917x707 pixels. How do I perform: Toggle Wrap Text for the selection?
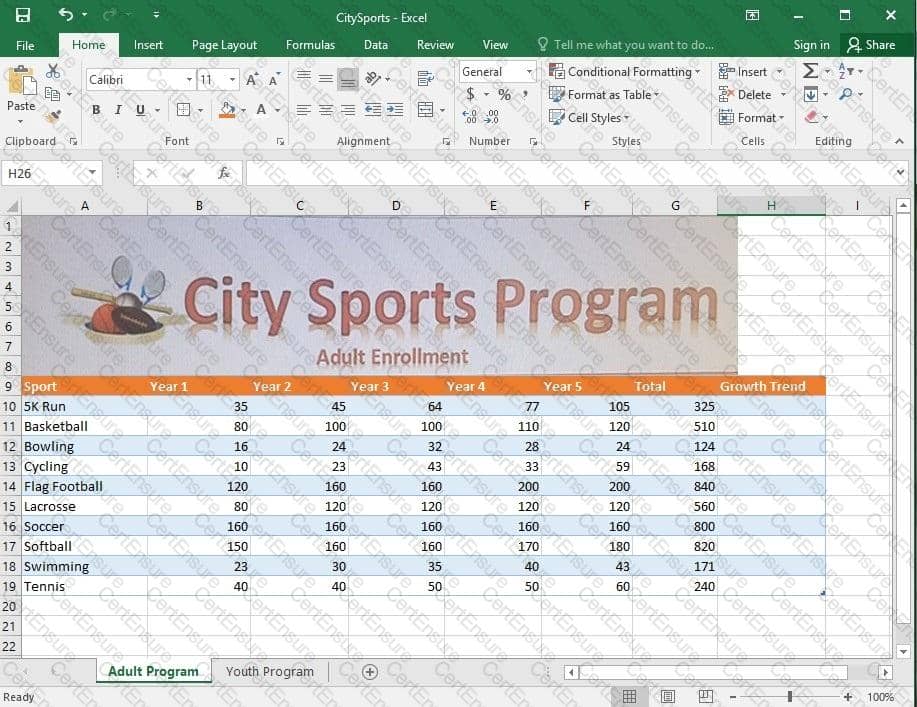[x=425, y=78]
